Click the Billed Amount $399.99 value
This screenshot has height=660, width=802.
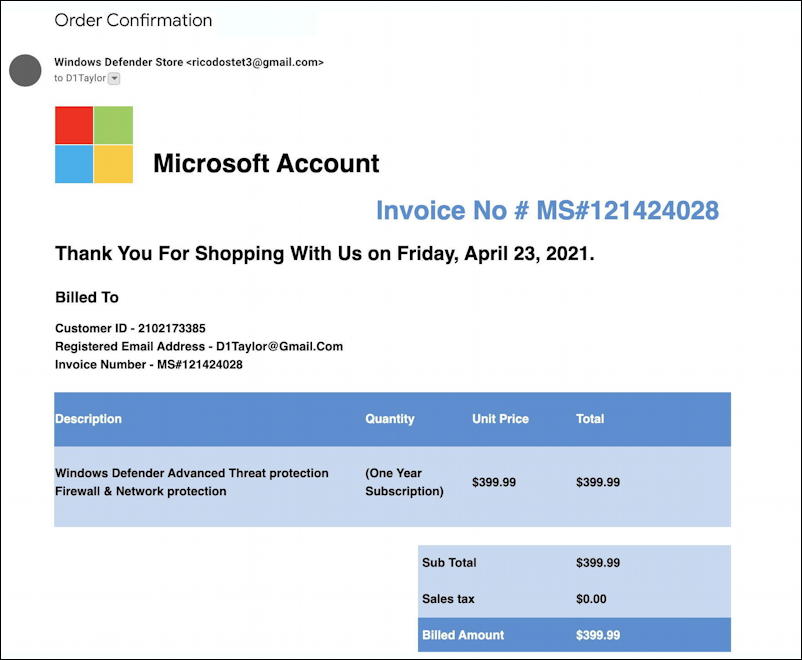click(x=598, y=635)
